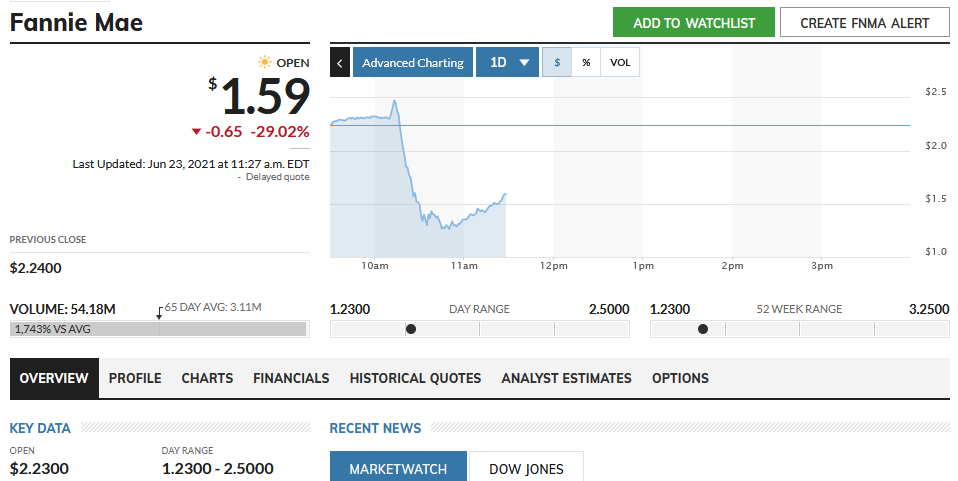This screenshot has height=481, width=958.
Task: Click the 52 WEEK RANGE label
Action: tap(799, 309)
